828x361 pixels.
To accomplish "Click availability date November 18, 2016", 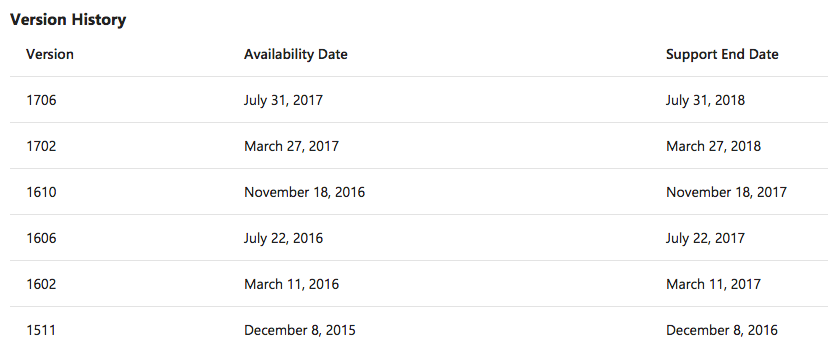I will 304,192.
